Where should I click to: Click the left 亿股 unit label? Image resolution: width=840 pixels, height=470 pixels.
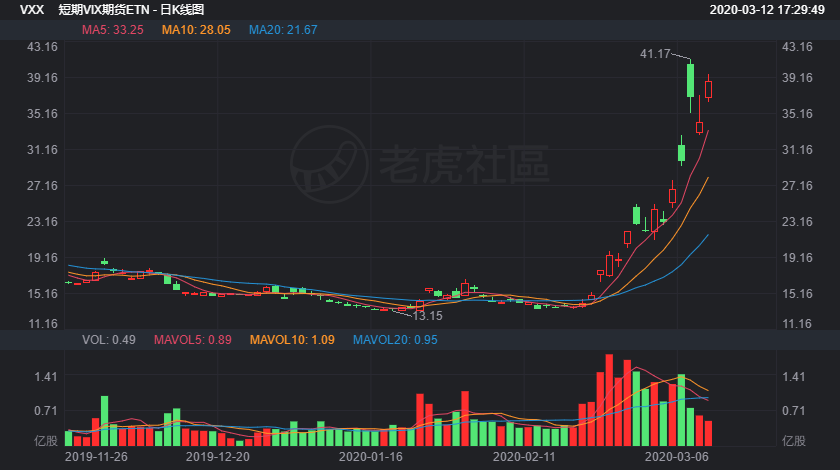pyautogui.click(x=46, y=441)
